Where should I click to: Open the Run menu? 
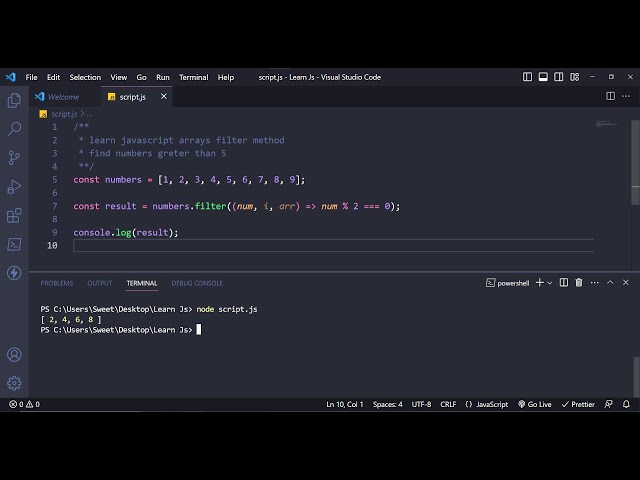163,77
